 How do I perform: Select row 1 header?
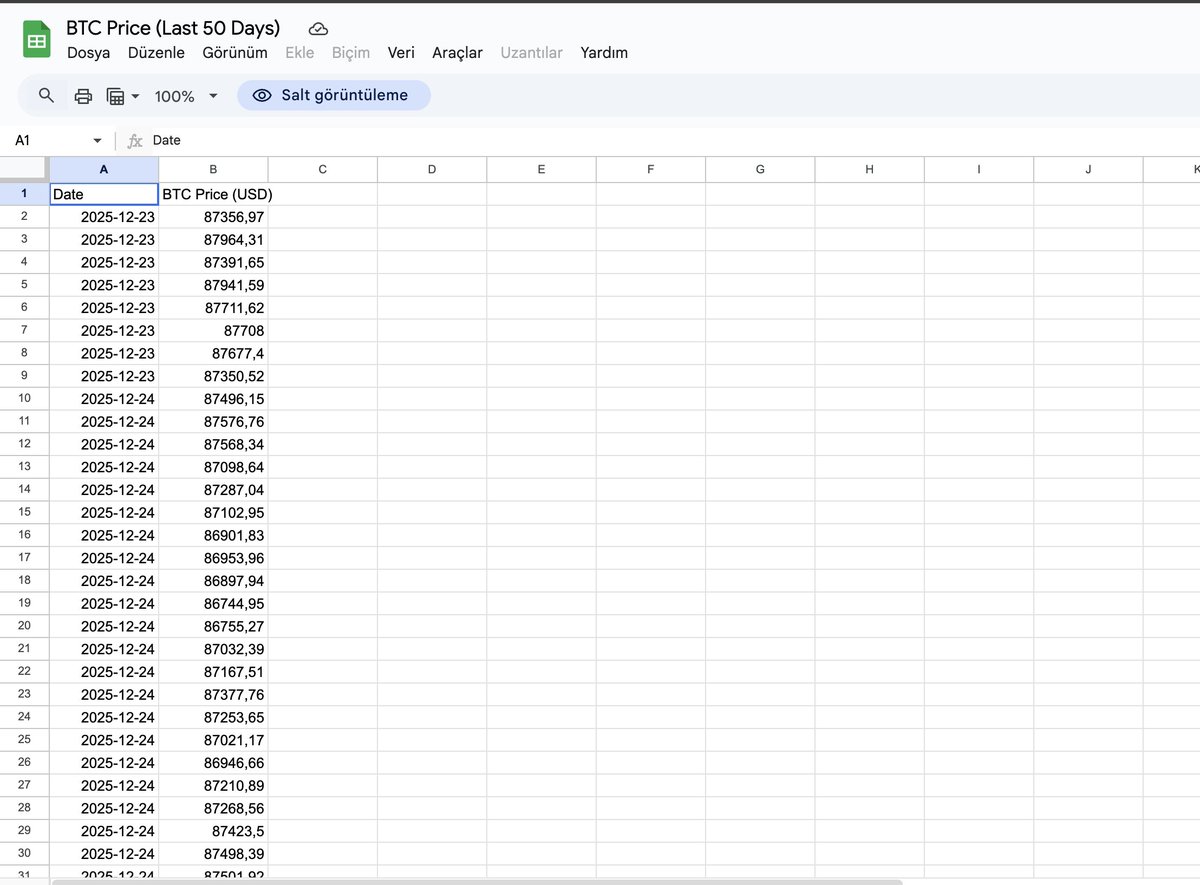click(x=24, y=194)
